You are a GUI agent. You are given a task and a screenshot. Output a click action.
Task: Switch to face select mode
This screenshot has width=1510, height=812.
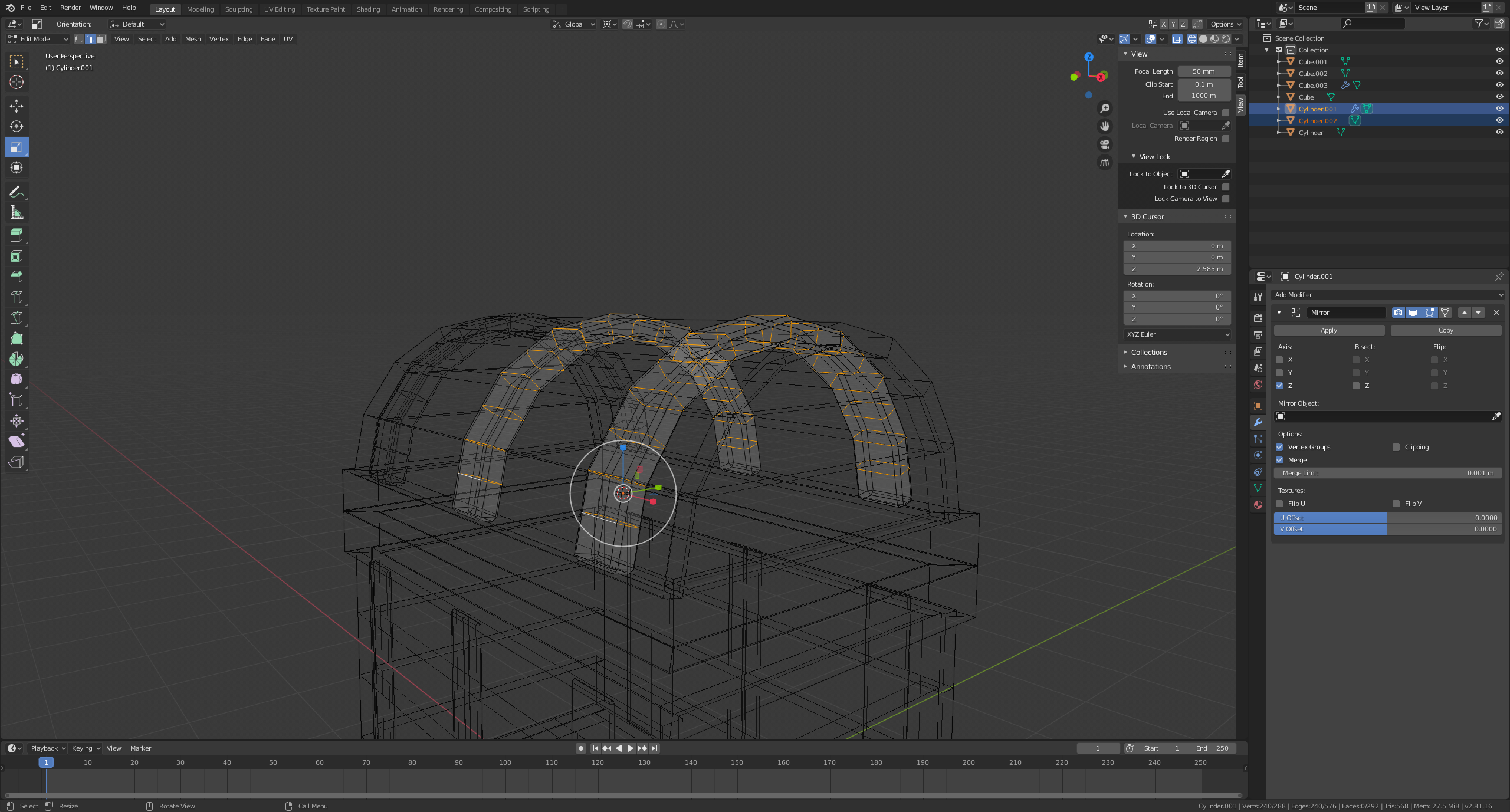[101, 39]
